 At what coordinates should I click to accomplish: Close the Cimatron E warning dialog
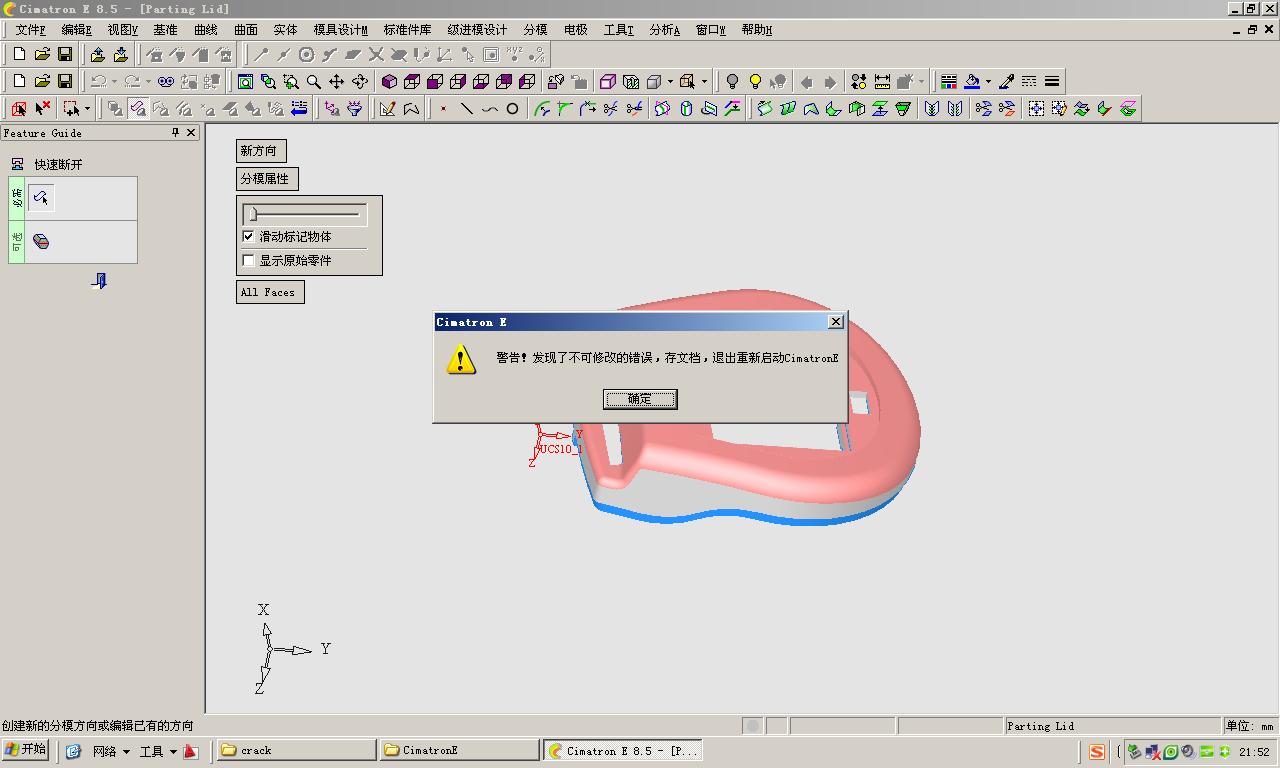836,322
